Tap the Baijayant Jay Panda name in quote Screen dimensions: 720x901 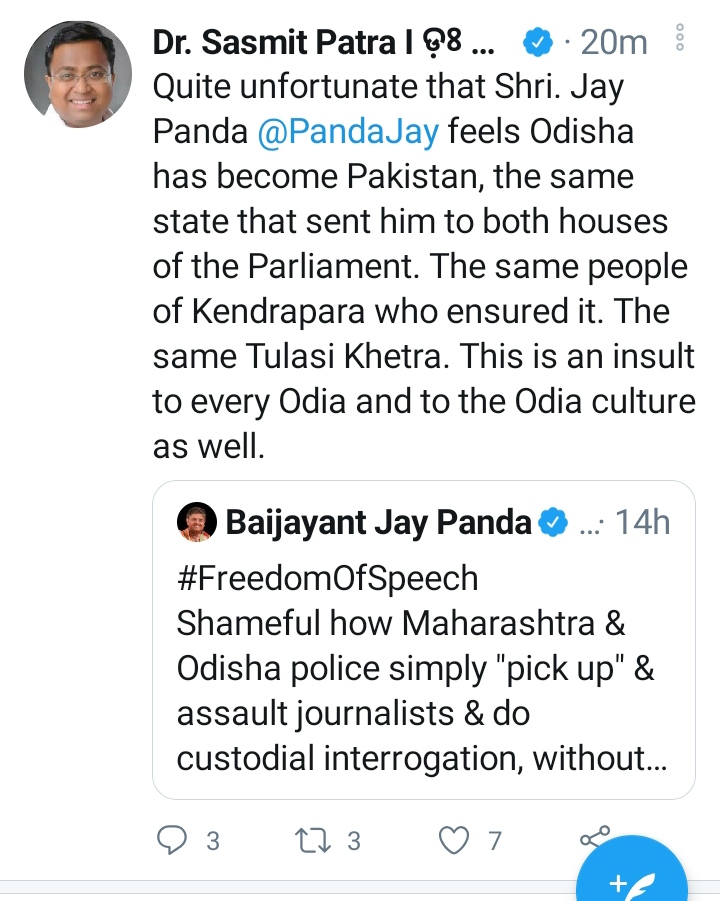coord(378,522)
